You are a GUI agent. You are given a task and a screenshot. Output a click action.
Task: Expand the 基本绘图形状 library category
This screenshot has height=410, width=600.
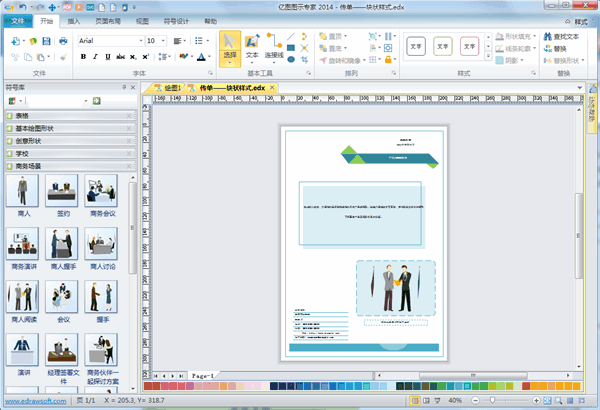[38, 128]
